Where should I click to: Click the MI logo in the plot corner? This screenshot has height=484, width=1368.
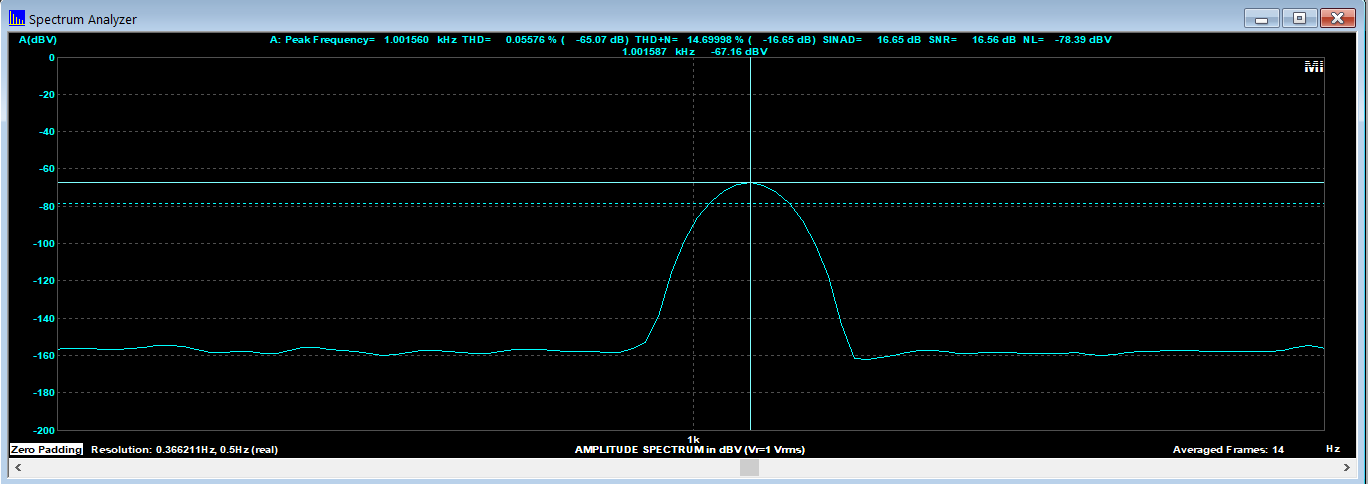[1313, 67]
